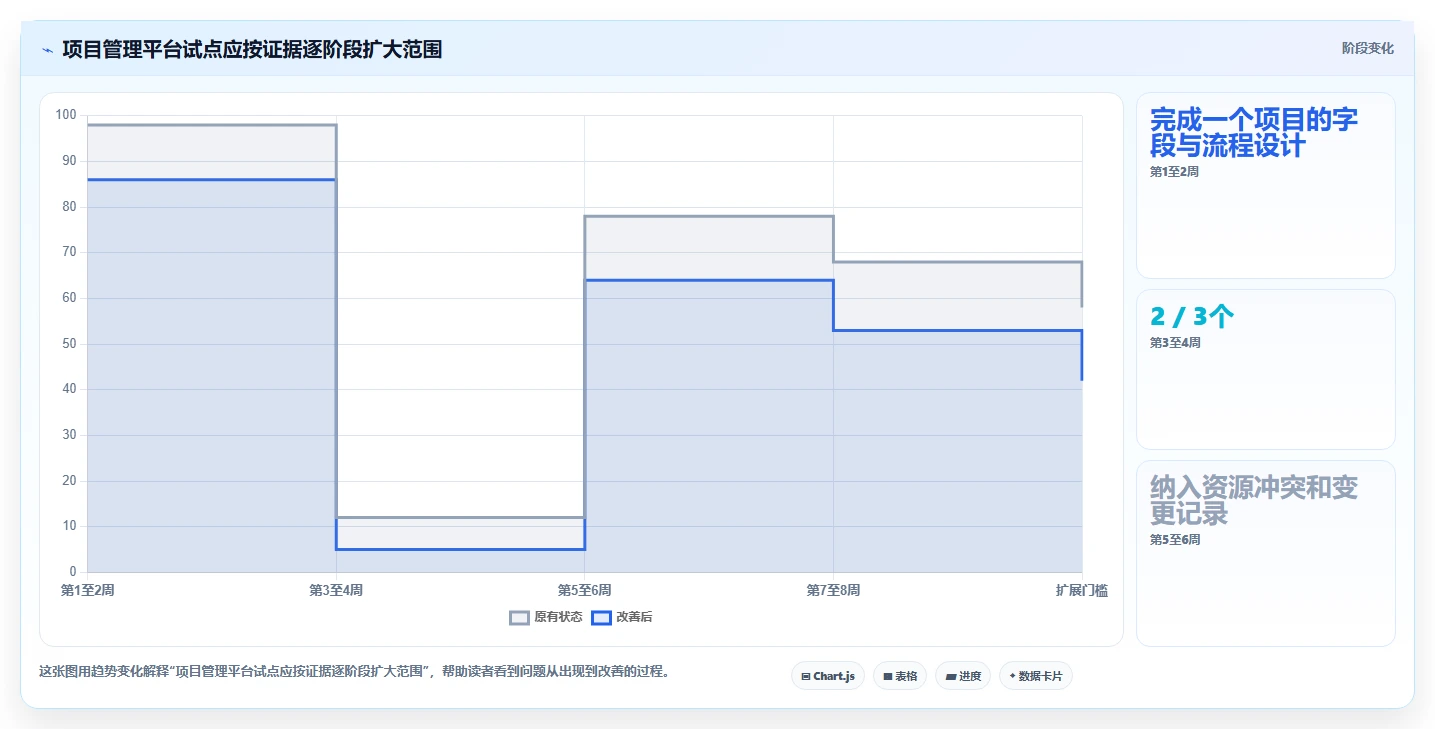
Task: Click the description text below the chart
Action: coord(354,671)
